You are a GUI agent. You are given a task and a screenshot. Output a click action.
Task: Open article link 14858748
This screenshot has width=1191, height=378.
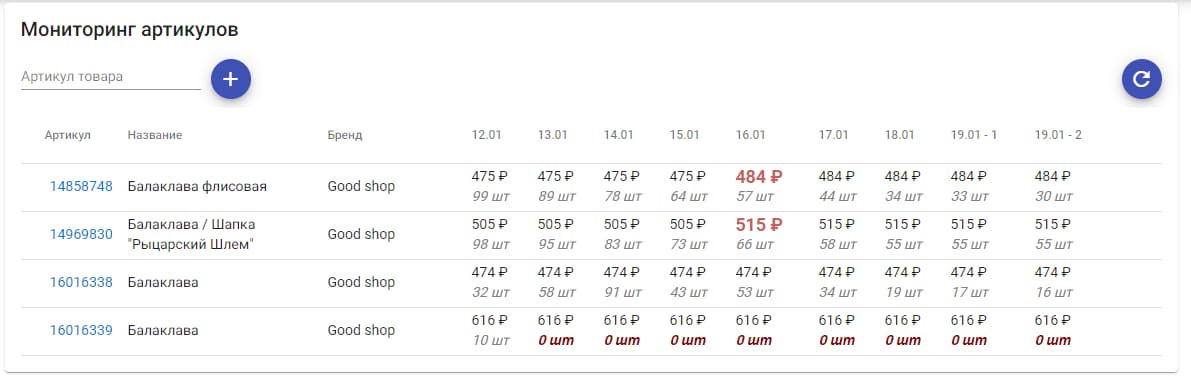[x=81, y=186]
